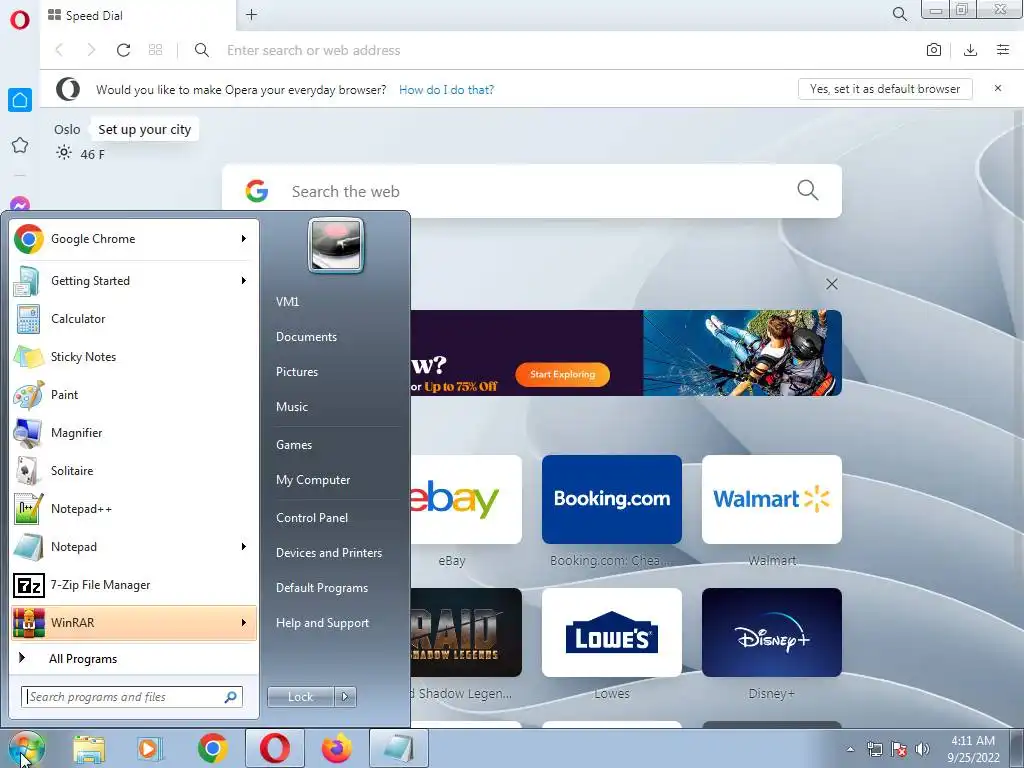Select the Speed Dial tab
The height and width of the screenshot is (768, 1024).
pos(137,16)
